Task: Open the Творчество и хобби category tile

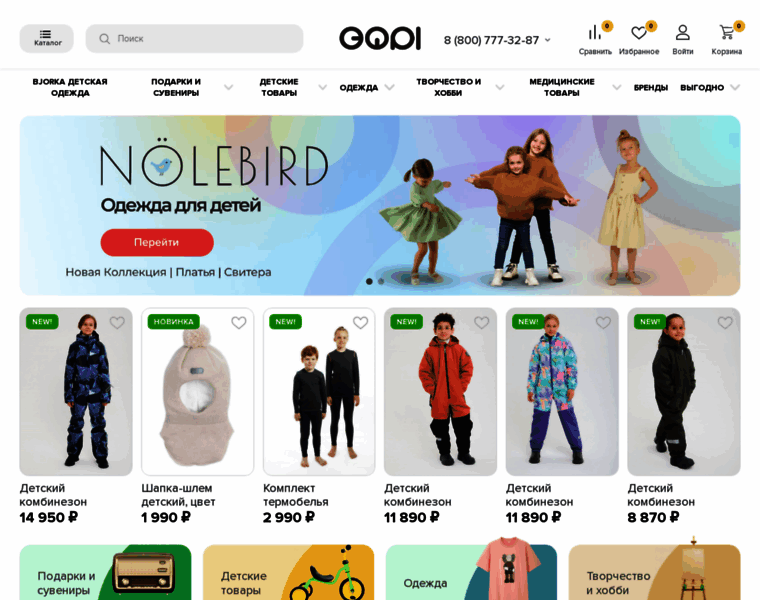Action: [654, 572]
